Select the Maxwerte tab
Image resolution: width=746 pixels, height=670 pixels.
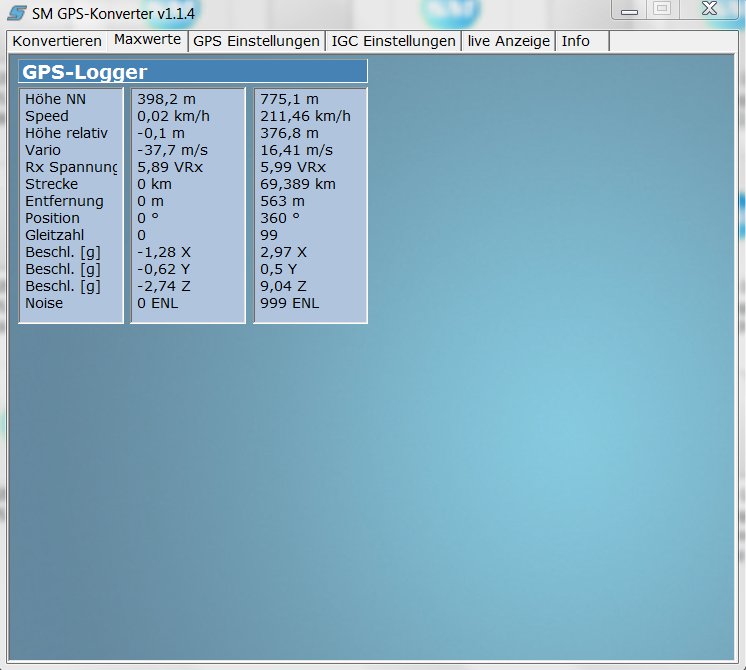[147, 40]
